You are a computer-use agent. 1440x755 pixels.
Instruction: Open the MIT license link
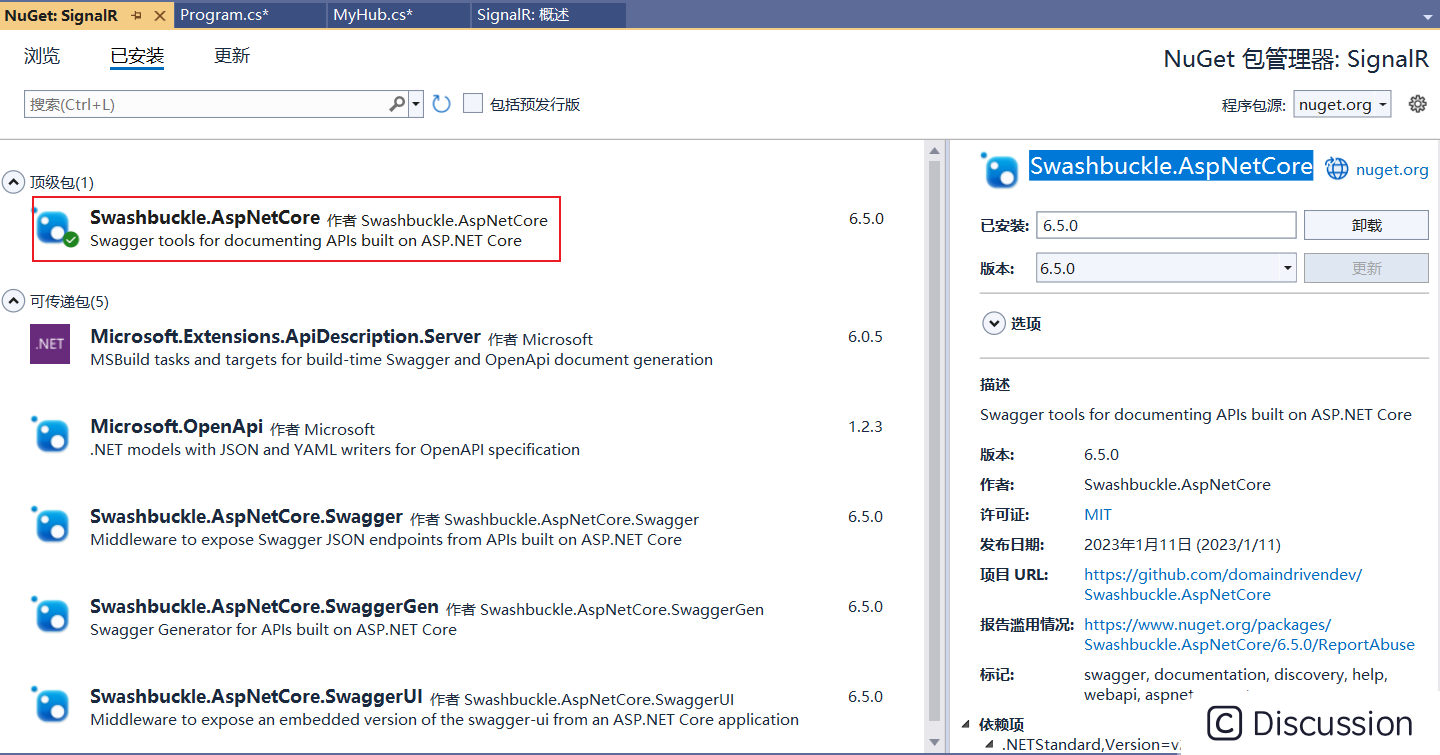click(x=1097, y=514)
